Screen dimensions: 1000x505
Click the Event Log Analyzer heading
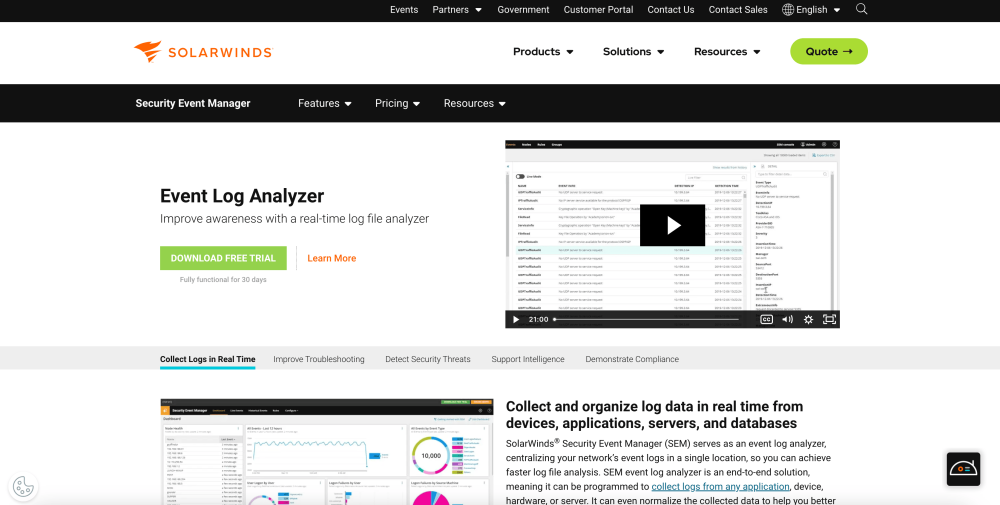(242, 196)
